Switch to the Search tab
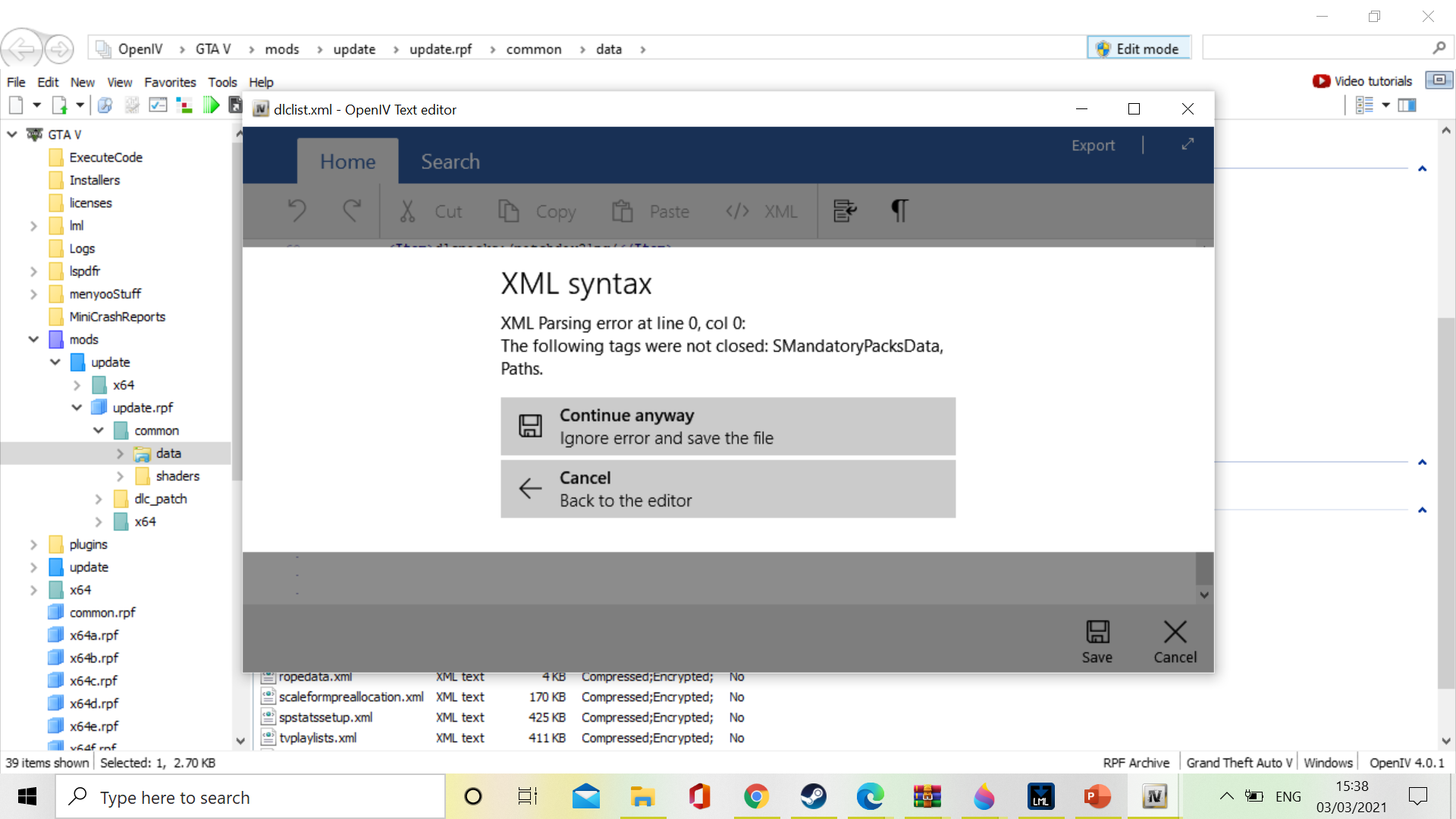The image size is (1456, 819). coord(450,162)
